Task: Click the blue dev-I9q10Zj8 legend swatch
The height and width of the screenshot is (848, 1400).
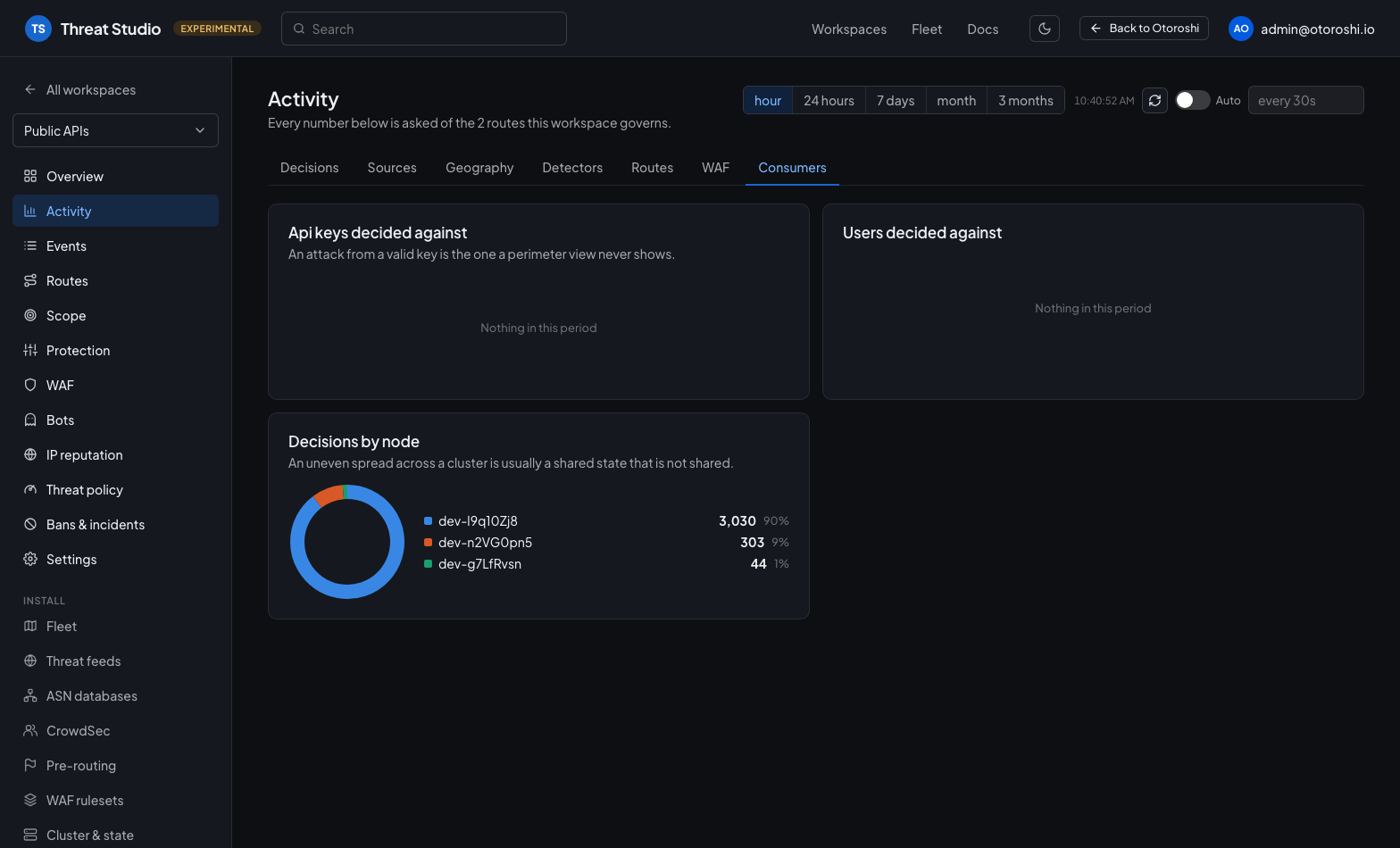Action: [429, 521]
